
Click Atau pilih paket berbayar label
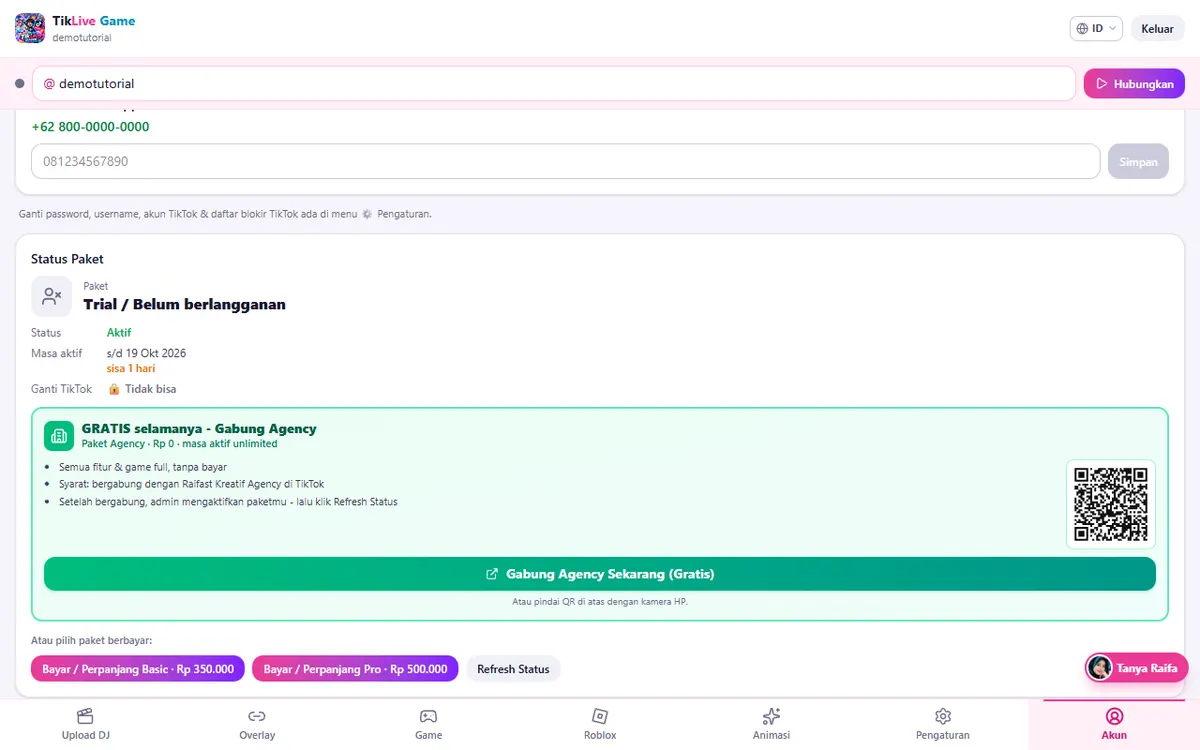click(91, 640)
